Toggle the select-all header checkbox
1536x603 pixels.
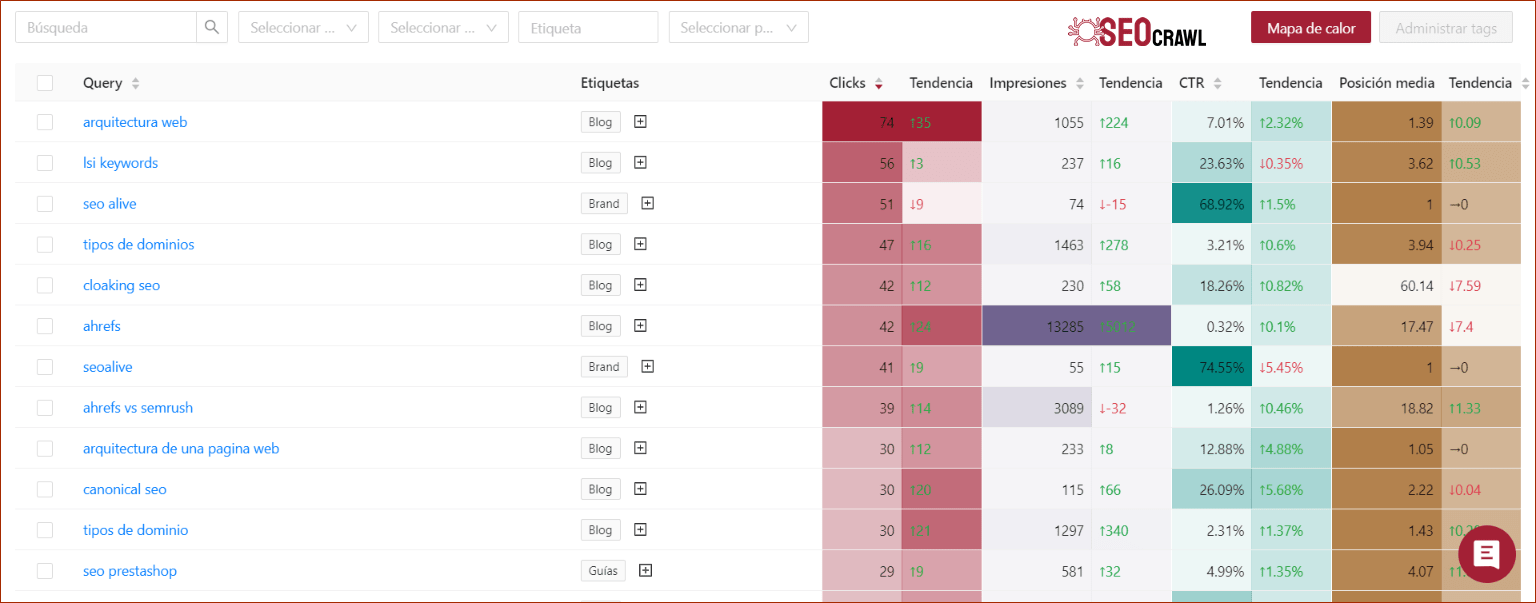[x=45, y=83]
